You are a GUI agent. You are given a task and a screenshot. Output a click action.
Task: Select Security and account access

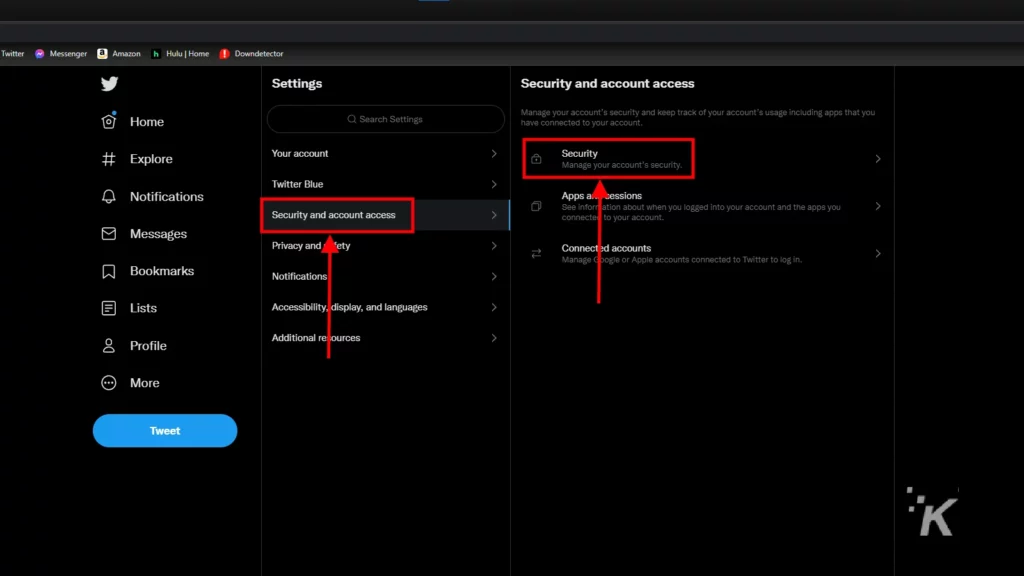click(x=385, y=215)
